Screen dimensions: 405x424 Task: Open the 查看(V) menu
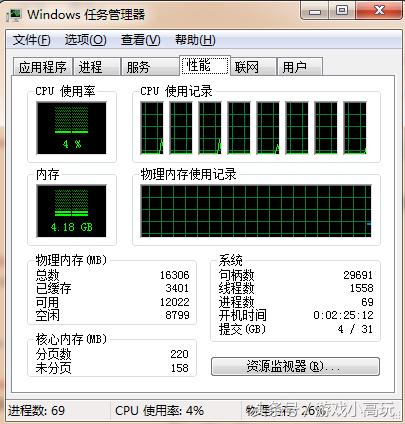[140, 40]
